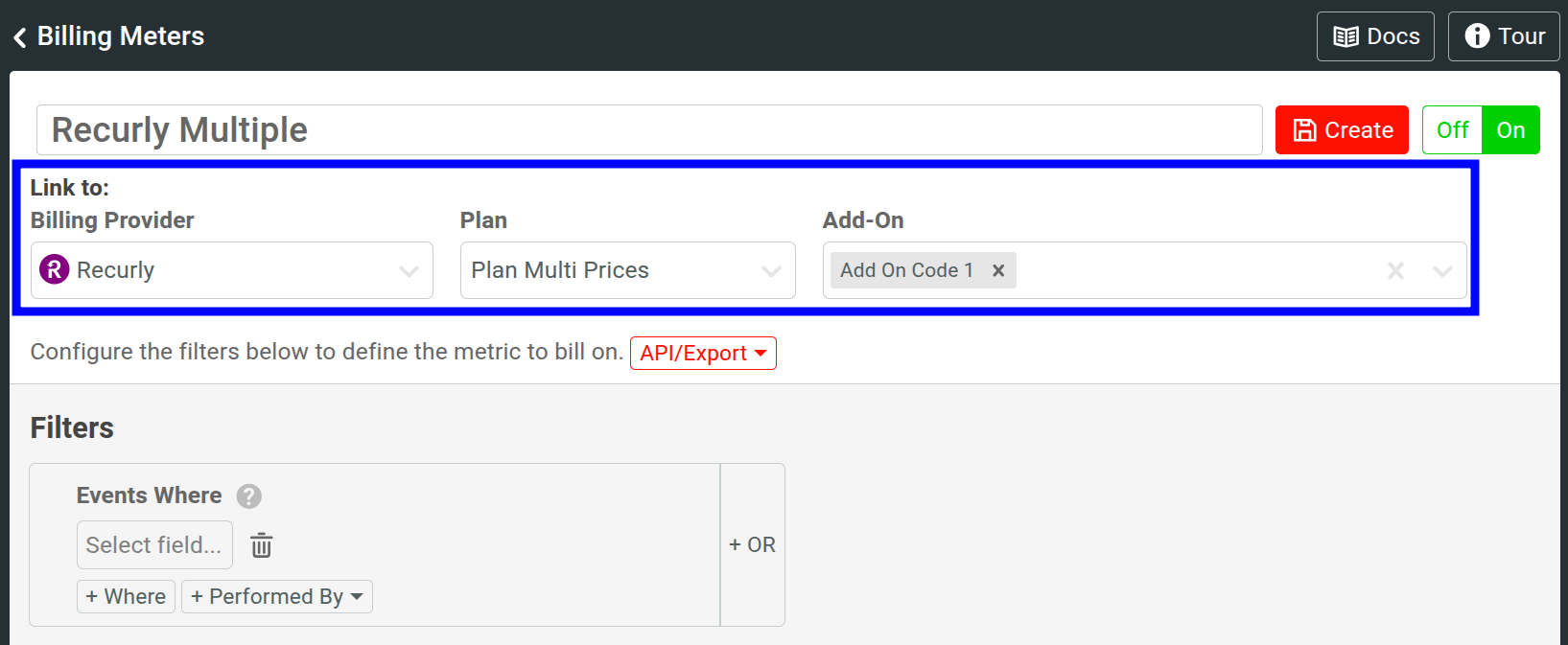Remove the Add On Code 1 tag
The width and height of the screenshot is (1568, 645).
(x=998, y=270)
